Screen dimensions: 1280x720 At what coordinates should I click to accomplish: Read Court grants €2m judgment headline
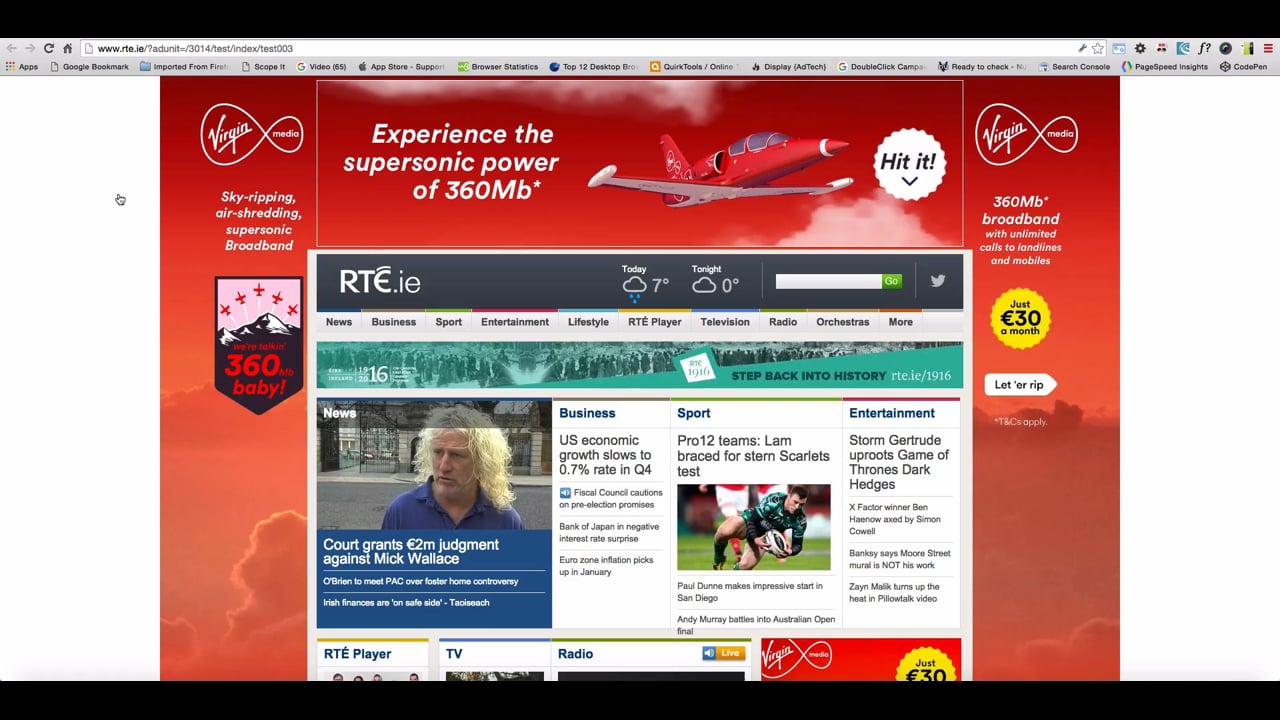tap(411, 551)
